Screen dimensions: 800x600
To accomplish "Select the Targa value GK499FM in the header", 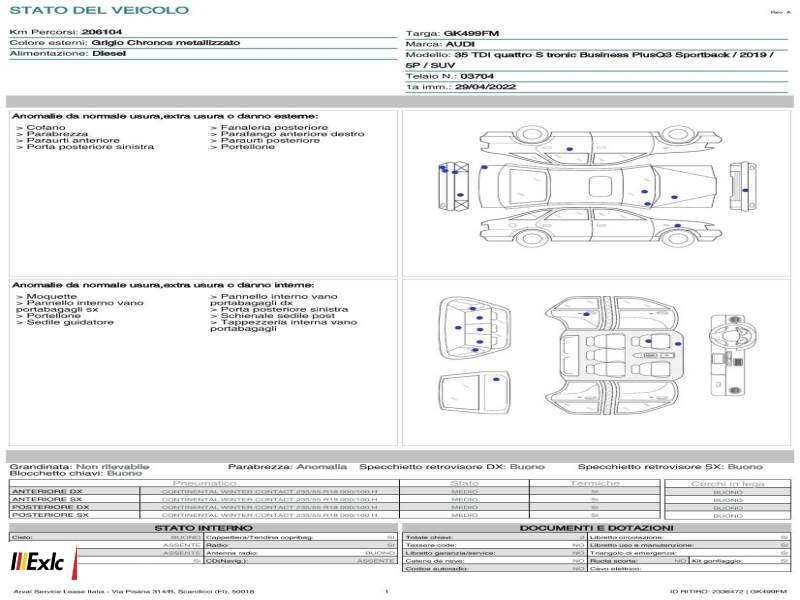I will coord(471,34).
